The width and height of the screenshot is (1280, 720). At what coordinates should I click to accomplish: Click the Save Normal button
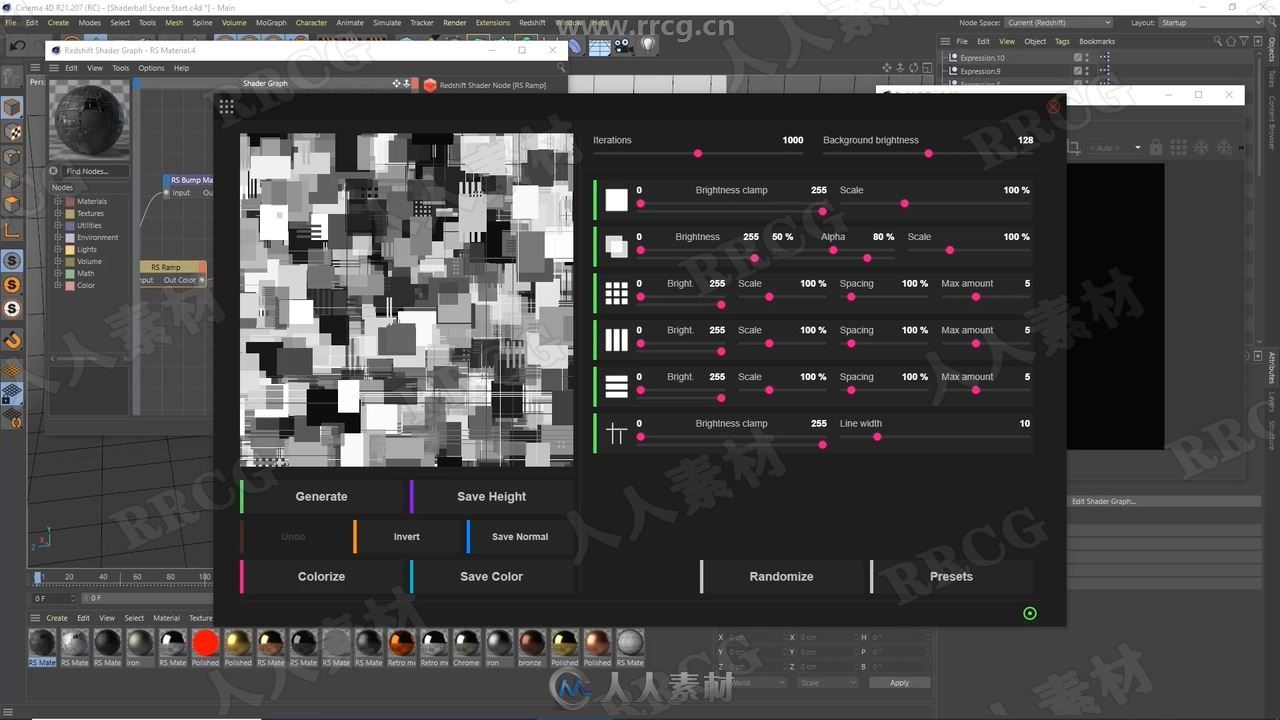tap(520, 536)
